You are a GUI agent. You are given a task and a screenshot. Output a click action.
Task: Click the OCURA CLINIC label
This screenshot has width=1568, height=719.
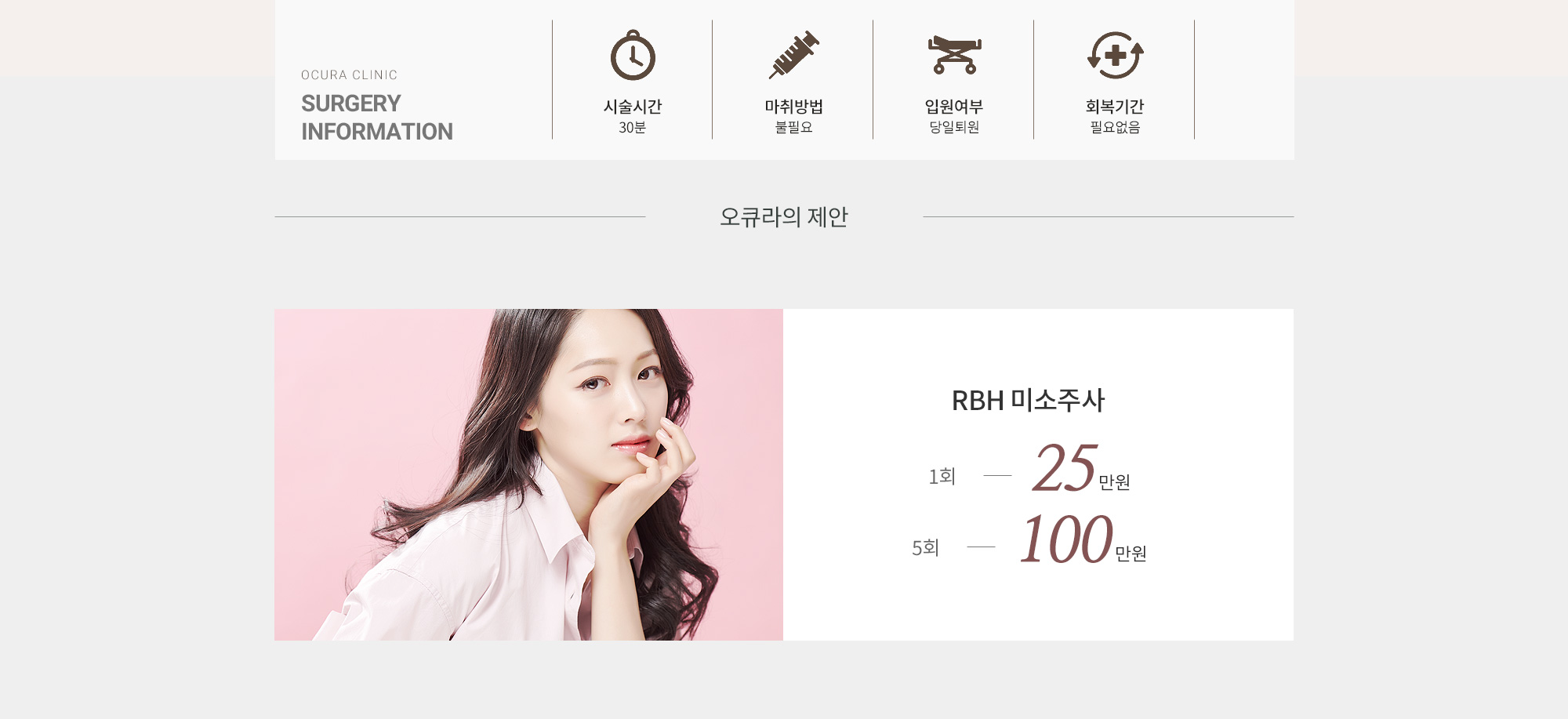[349, 75]
